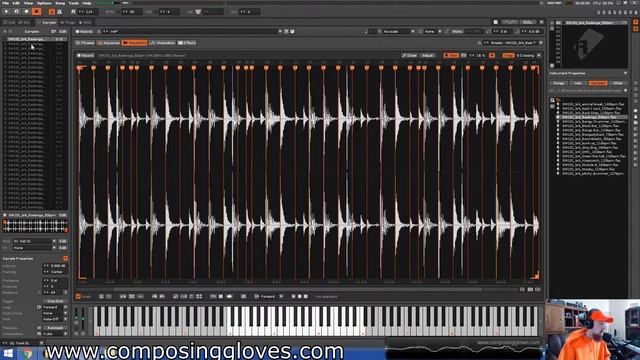Open the Windows Start menu

(x=8, y=353)
